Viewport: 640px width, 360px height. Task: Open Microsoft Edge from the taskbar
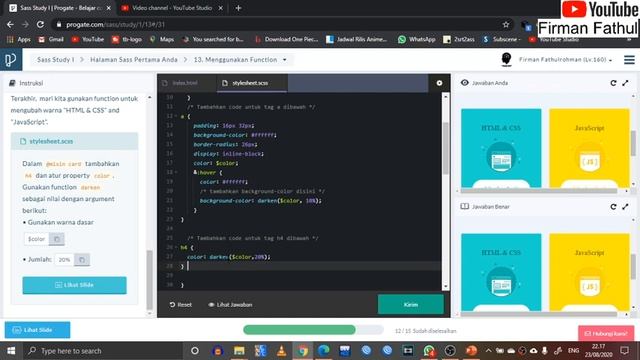[x=324, y=351]
